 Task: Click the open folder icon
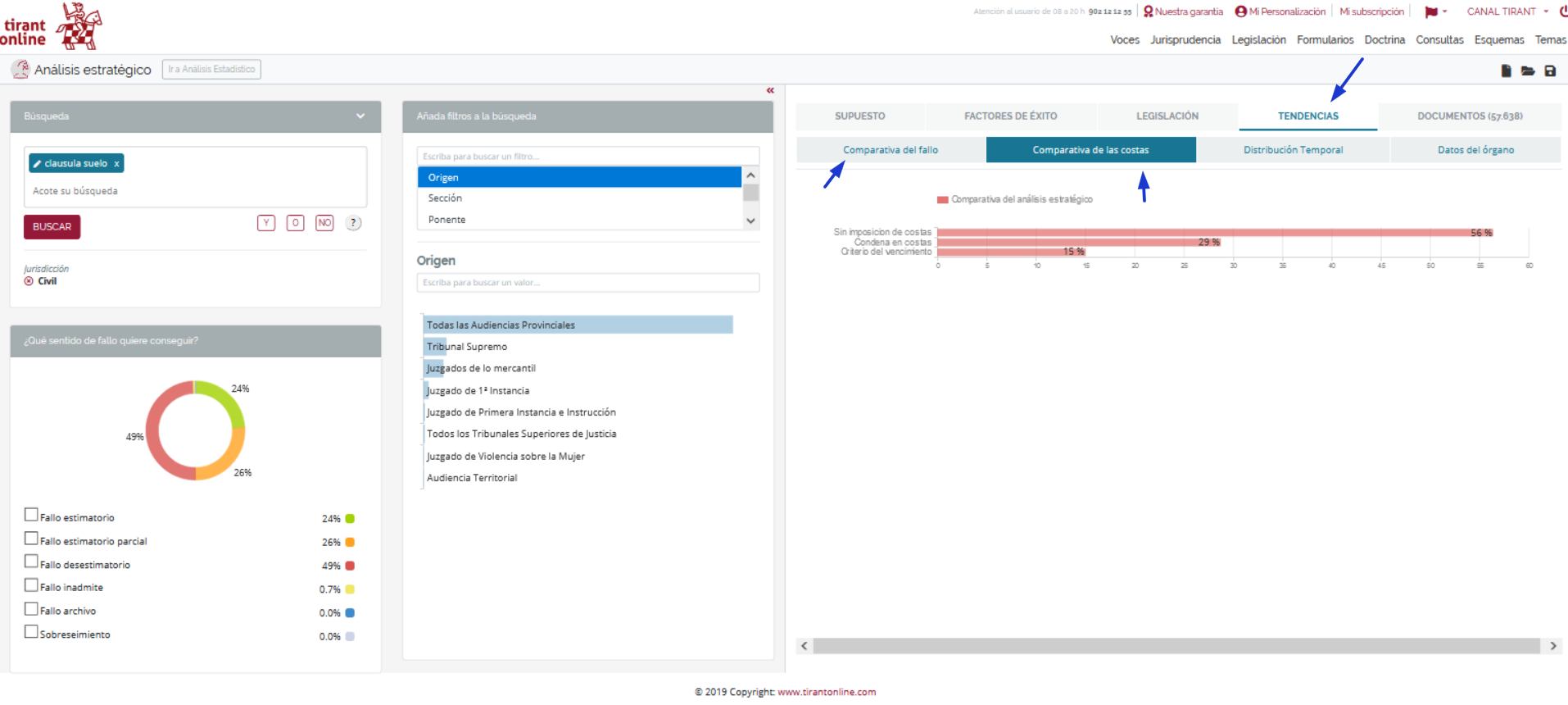pos(1528,71)
